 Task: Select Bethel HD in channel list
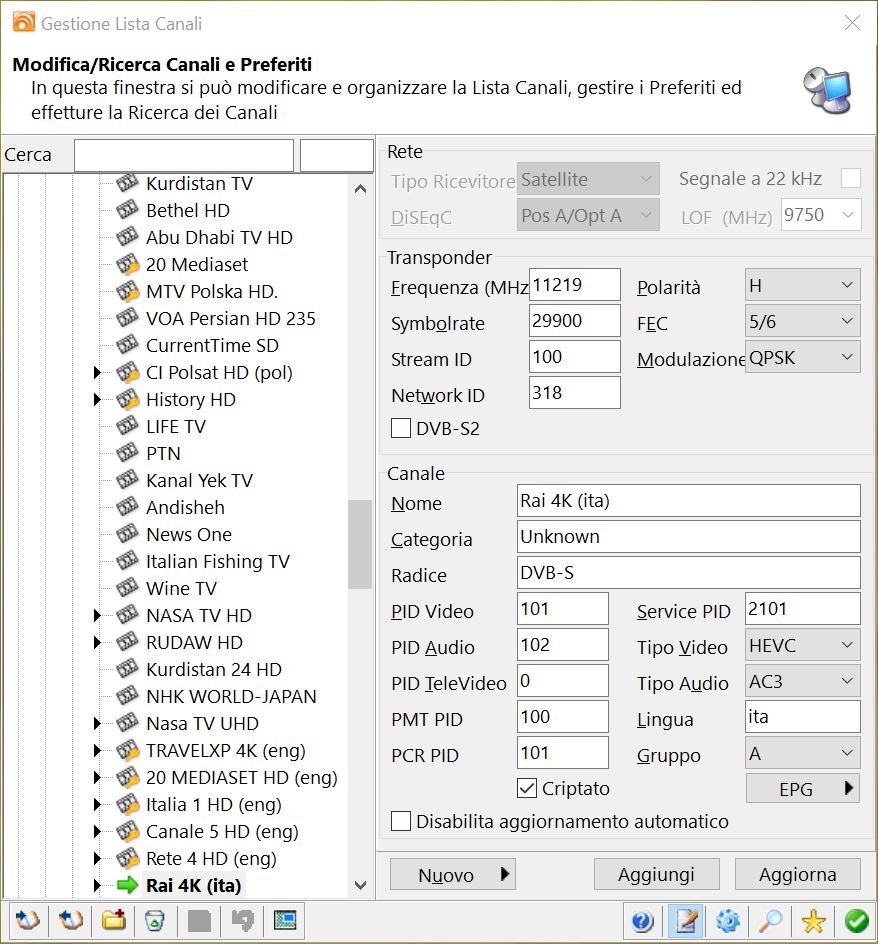(188, 210)
